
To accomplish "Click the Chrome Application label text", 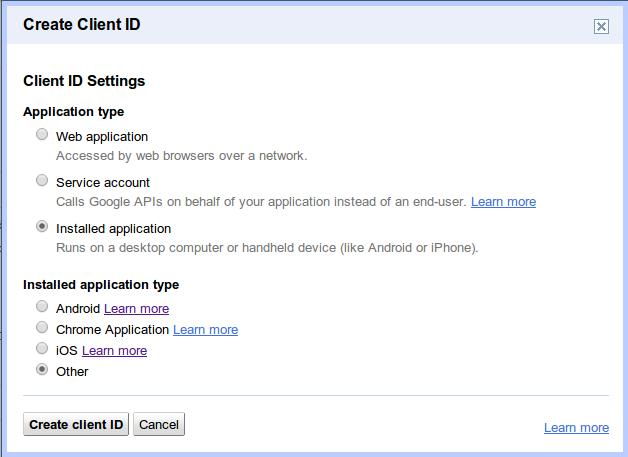I will 112,330.
